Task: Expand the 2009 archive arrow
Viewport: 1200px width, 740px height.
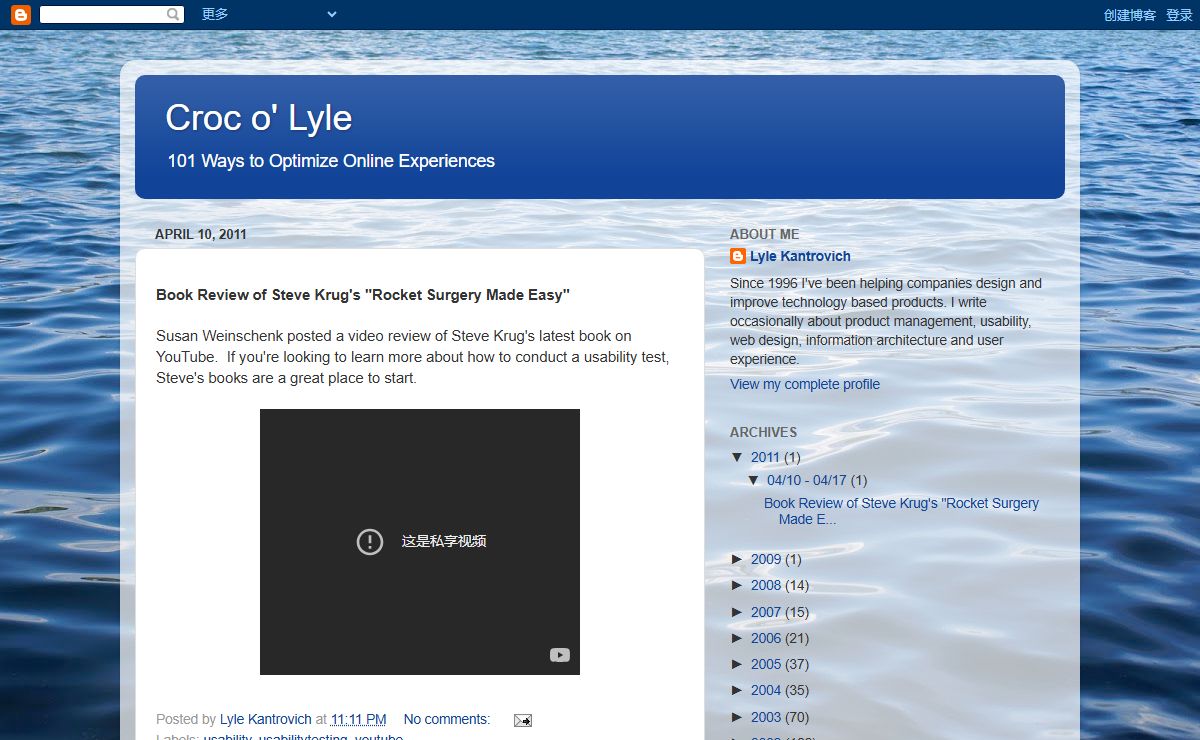Action: click(x=738, y=559)
